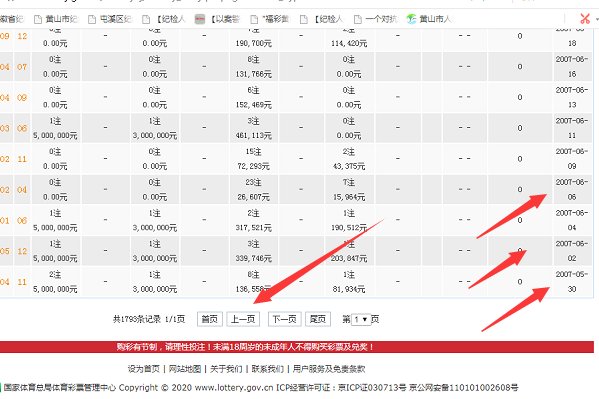599x399 pixels.
Task: Click the 15注 winner count cell
Action: [x=254, y=152]
